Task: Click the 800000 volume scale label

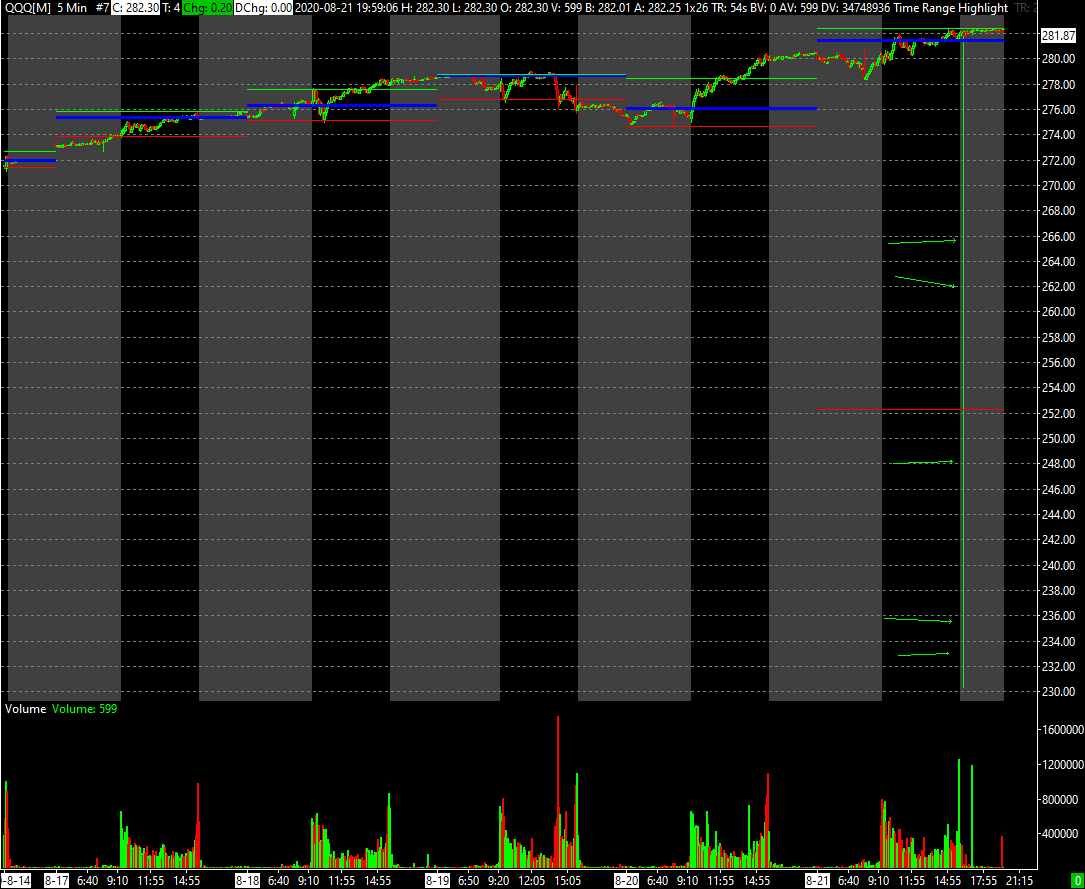Action: point(1062,799)
